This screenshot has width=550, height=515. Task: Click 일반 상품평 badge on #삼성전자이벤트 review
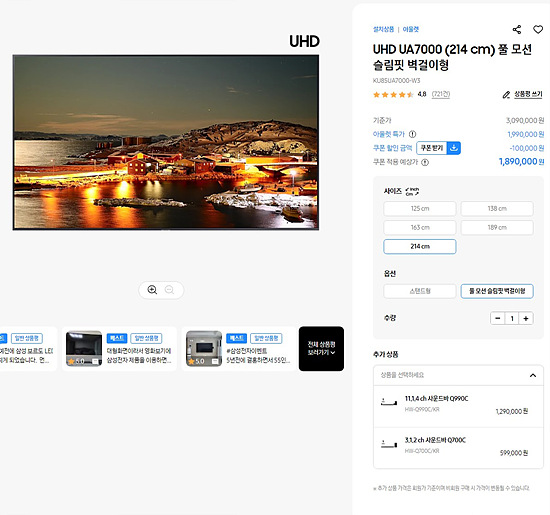point(266,338)
